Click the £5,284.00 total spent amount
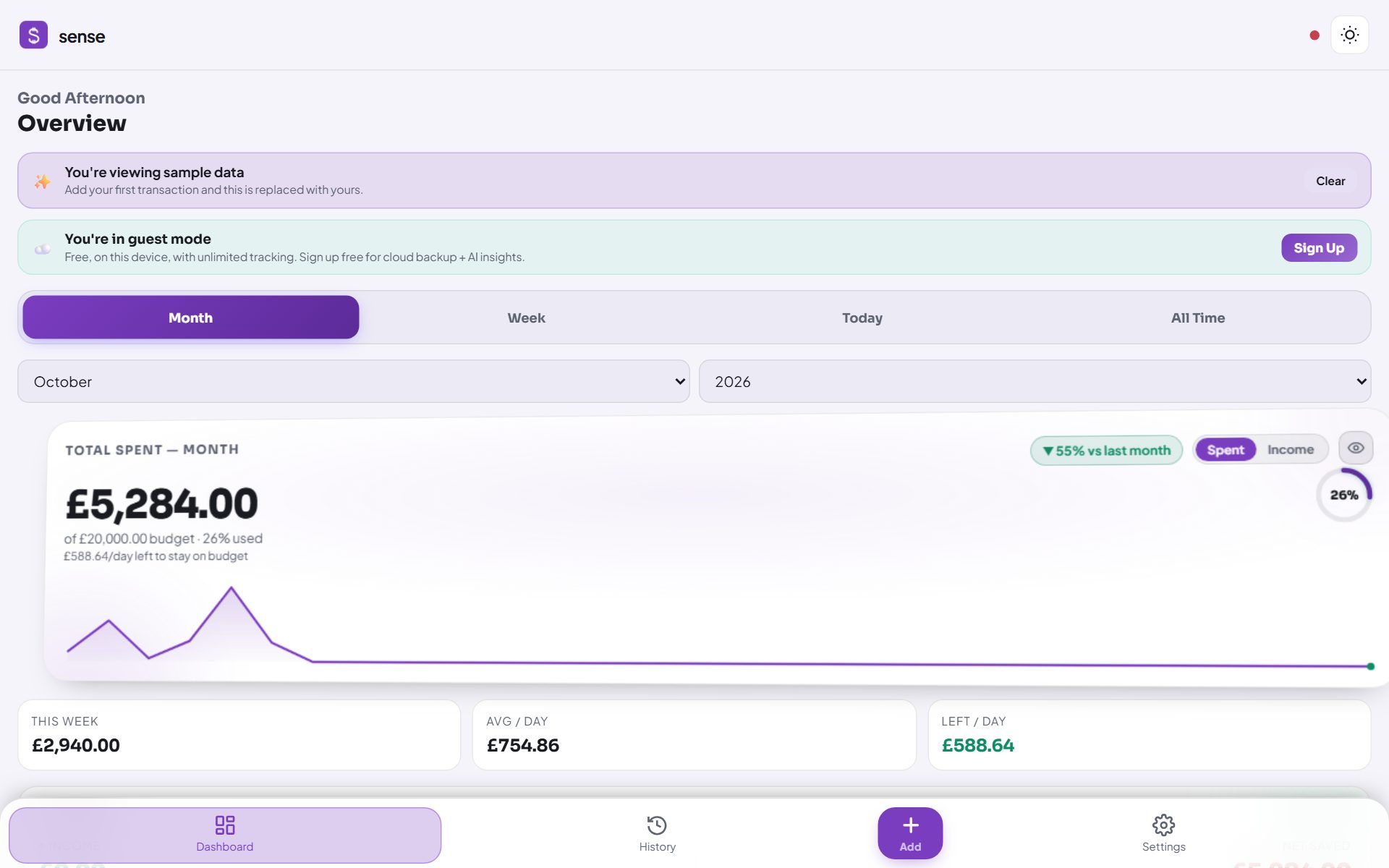 click(x=161, y=503)
